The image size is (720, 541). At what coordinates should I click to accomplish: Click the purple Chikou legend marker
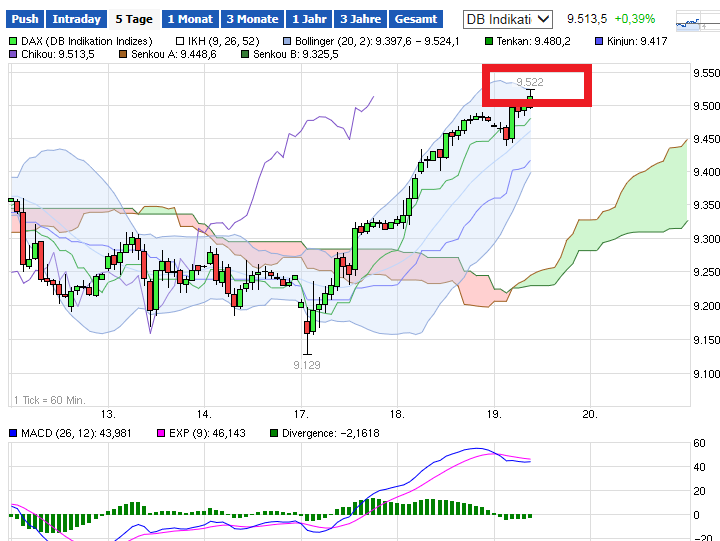tap(14, 54)
